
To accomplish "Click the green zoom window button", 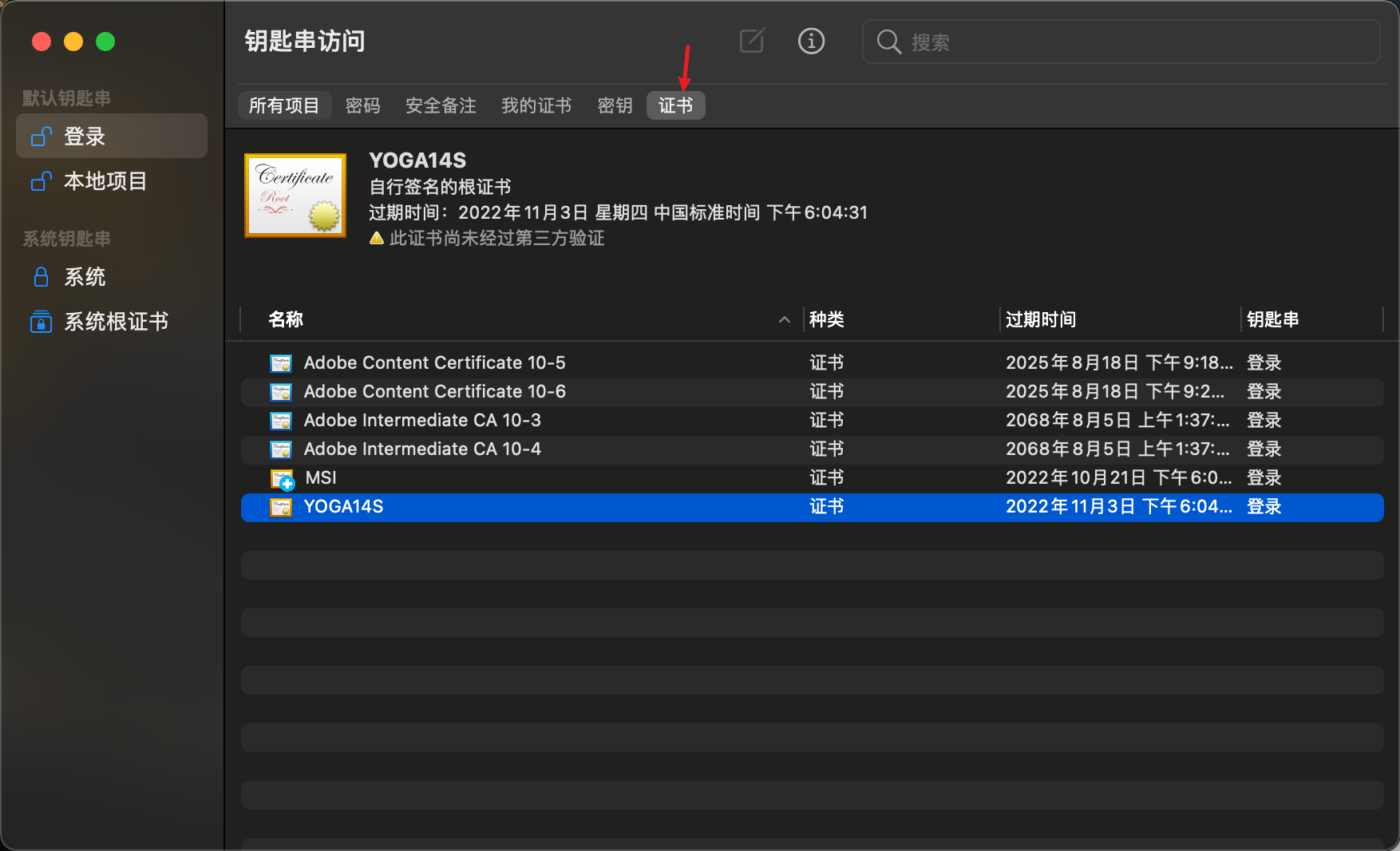I will (105, 42).
